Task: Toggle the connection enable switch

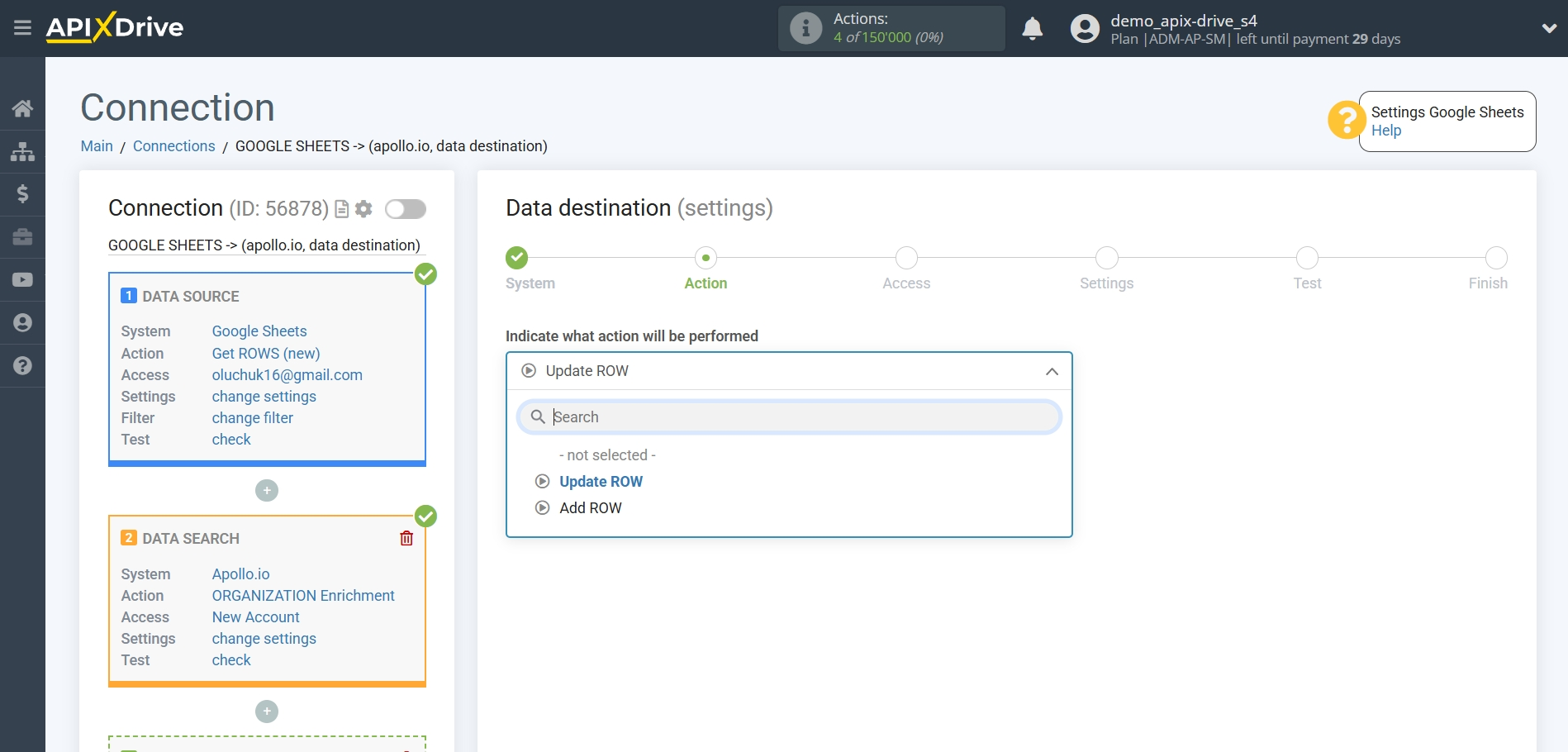Action: tap(405, 209)
